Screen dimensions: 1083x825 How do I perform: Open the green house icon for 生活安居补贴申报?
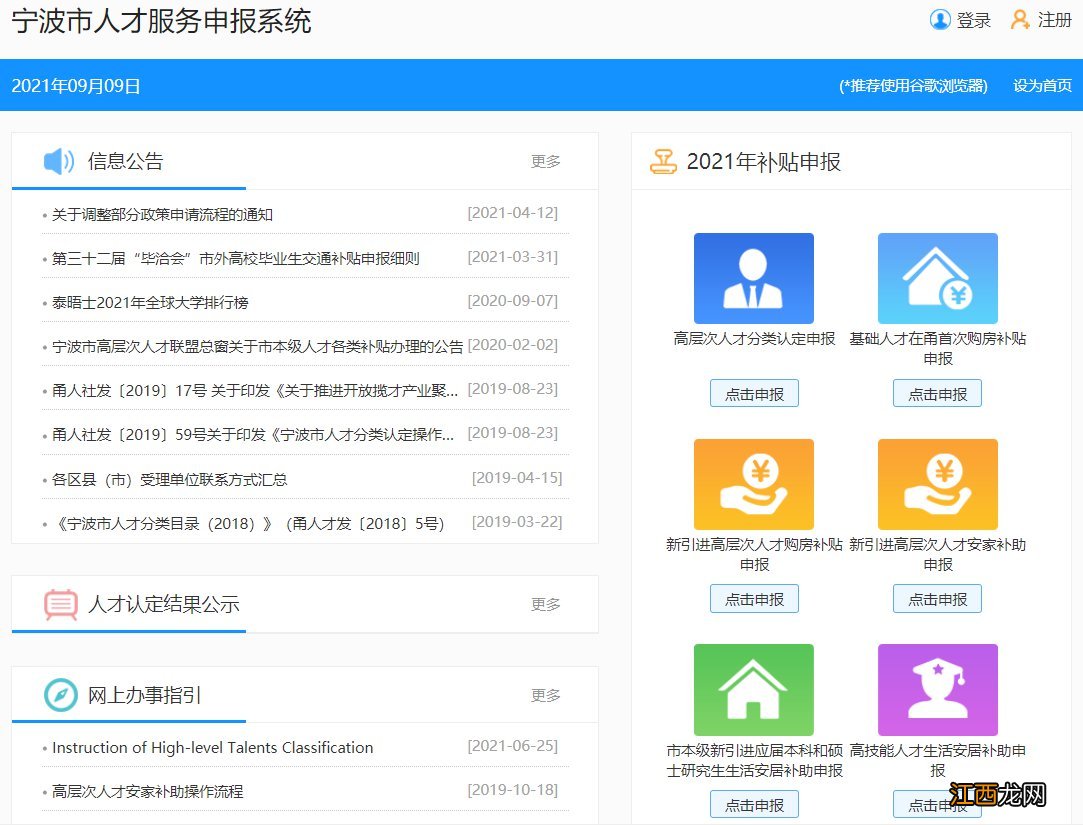[x=753, y=688]
